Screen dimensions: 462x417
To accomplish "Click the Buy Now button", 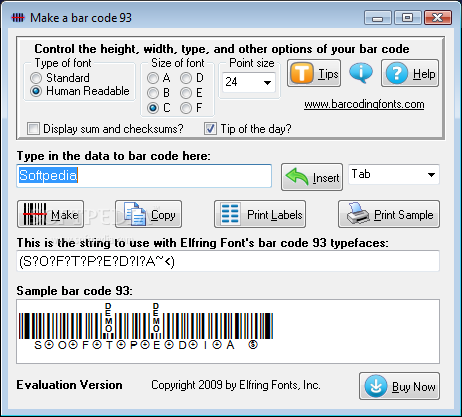I will (x=399, y=386).
